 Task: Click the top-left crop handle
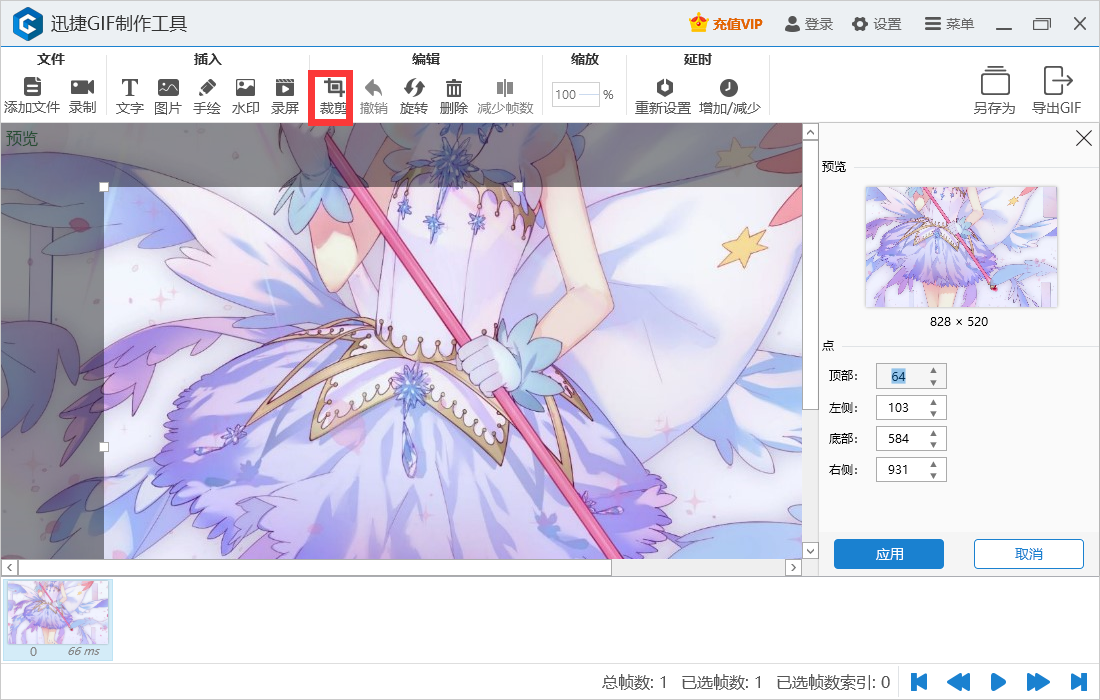[105, 187]
